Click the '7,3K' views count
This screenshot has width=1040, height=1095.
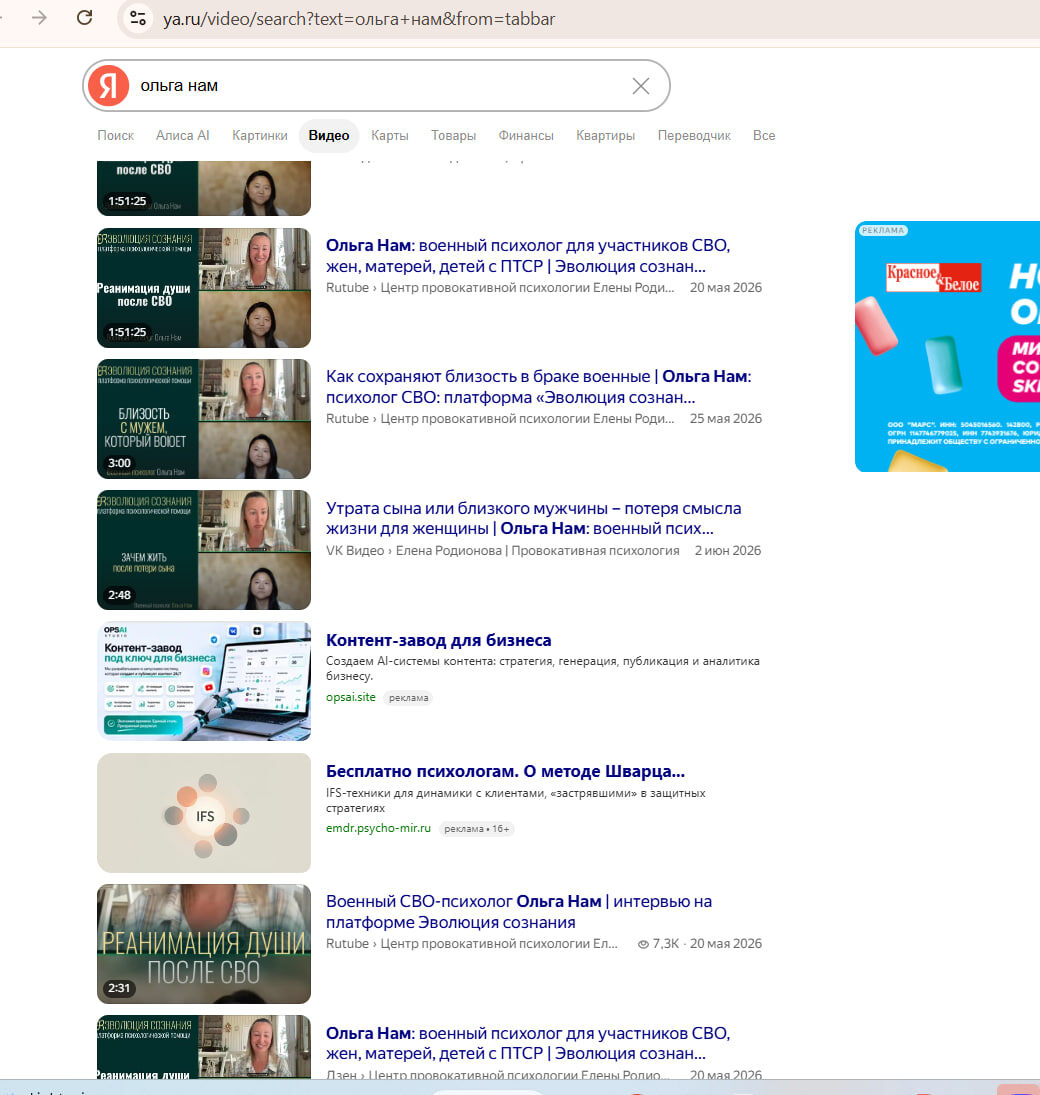[x=659, y=943]
